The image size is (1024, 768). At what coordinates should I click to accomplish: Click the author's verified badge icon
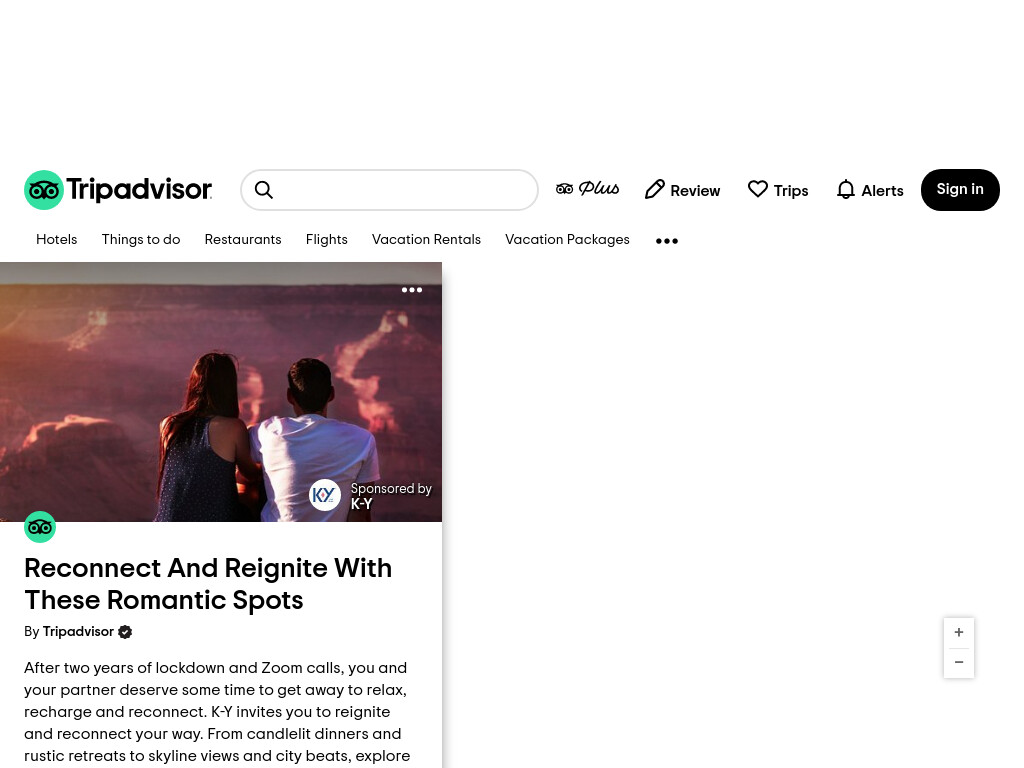pyautogui.click(x=125, y=632)
